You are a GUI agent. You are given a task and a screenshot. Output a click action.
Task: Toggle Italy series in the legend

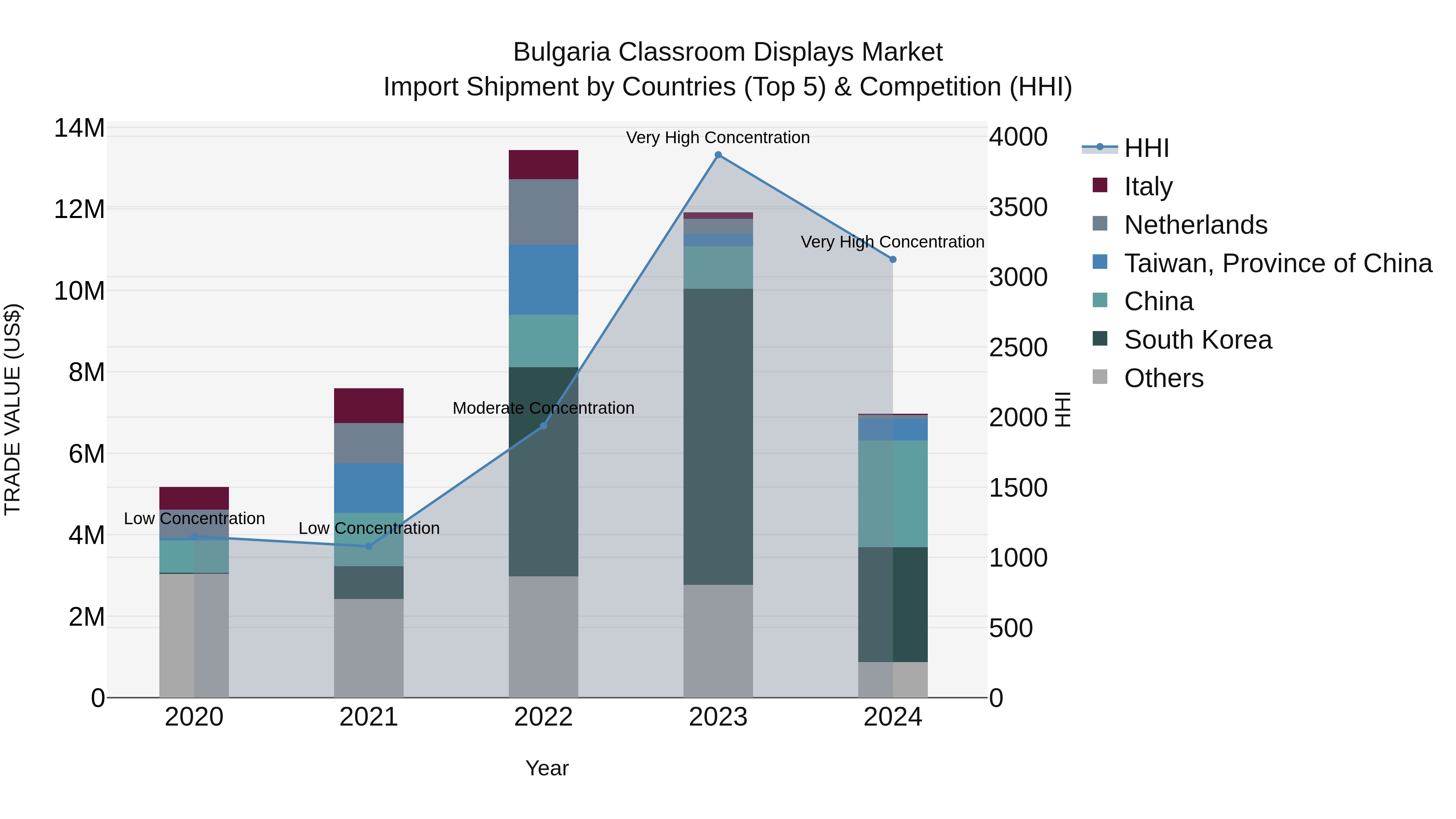(x=1133, y=186)
